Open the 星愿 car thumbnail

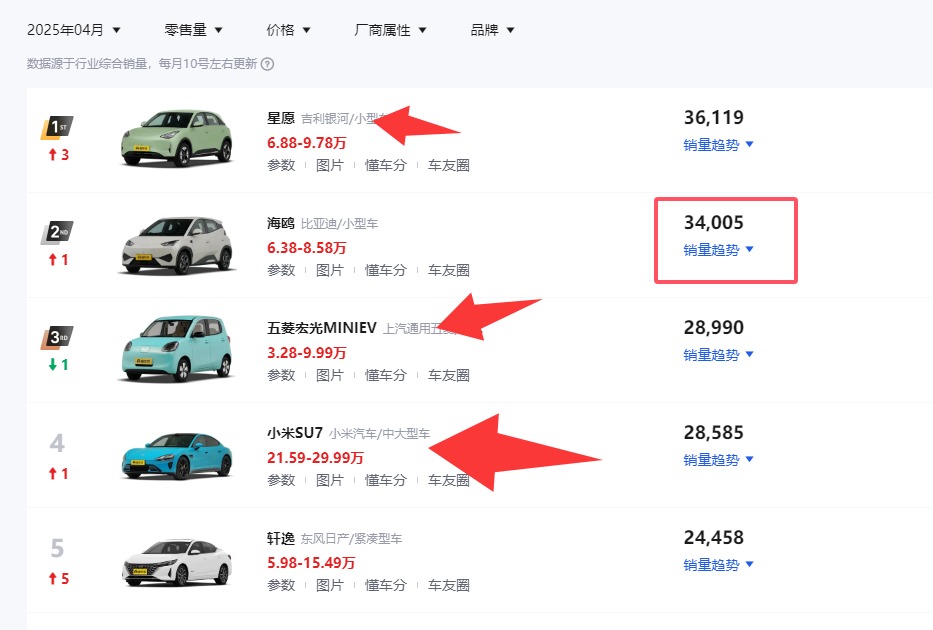tap(177, 138)
